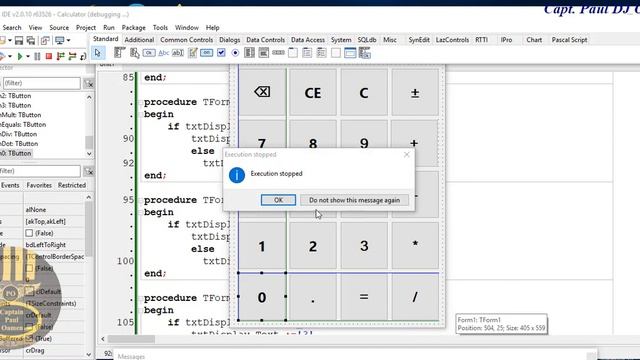Click the Step Into debug icon

pyautogui.click(x=60, y=56)
